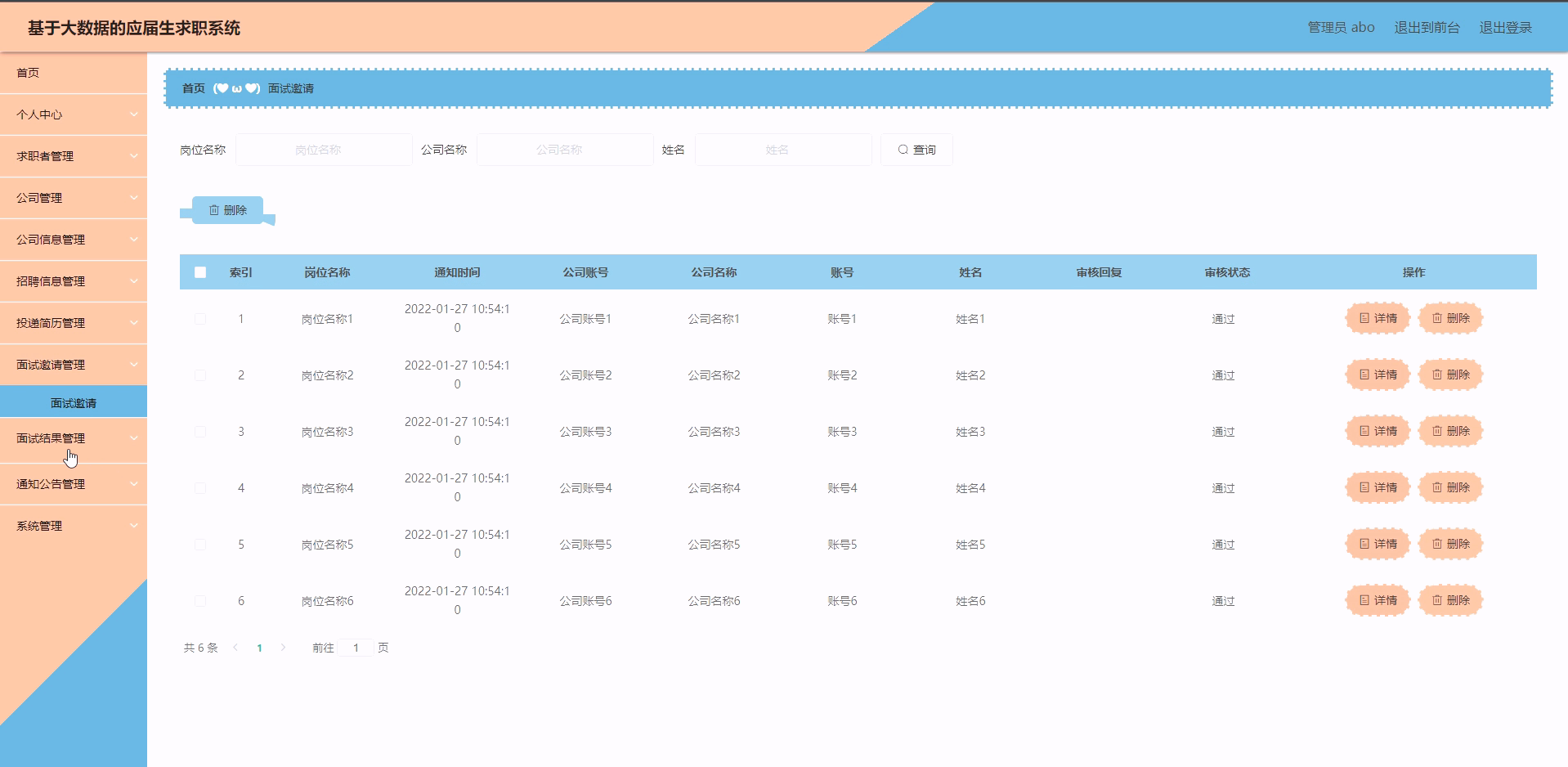The height and width of the screenshot is (767, 1568).
Task: Click the document icon on row 6's 详情 button
Action: pyautogui.click(x=1363, y=599)
